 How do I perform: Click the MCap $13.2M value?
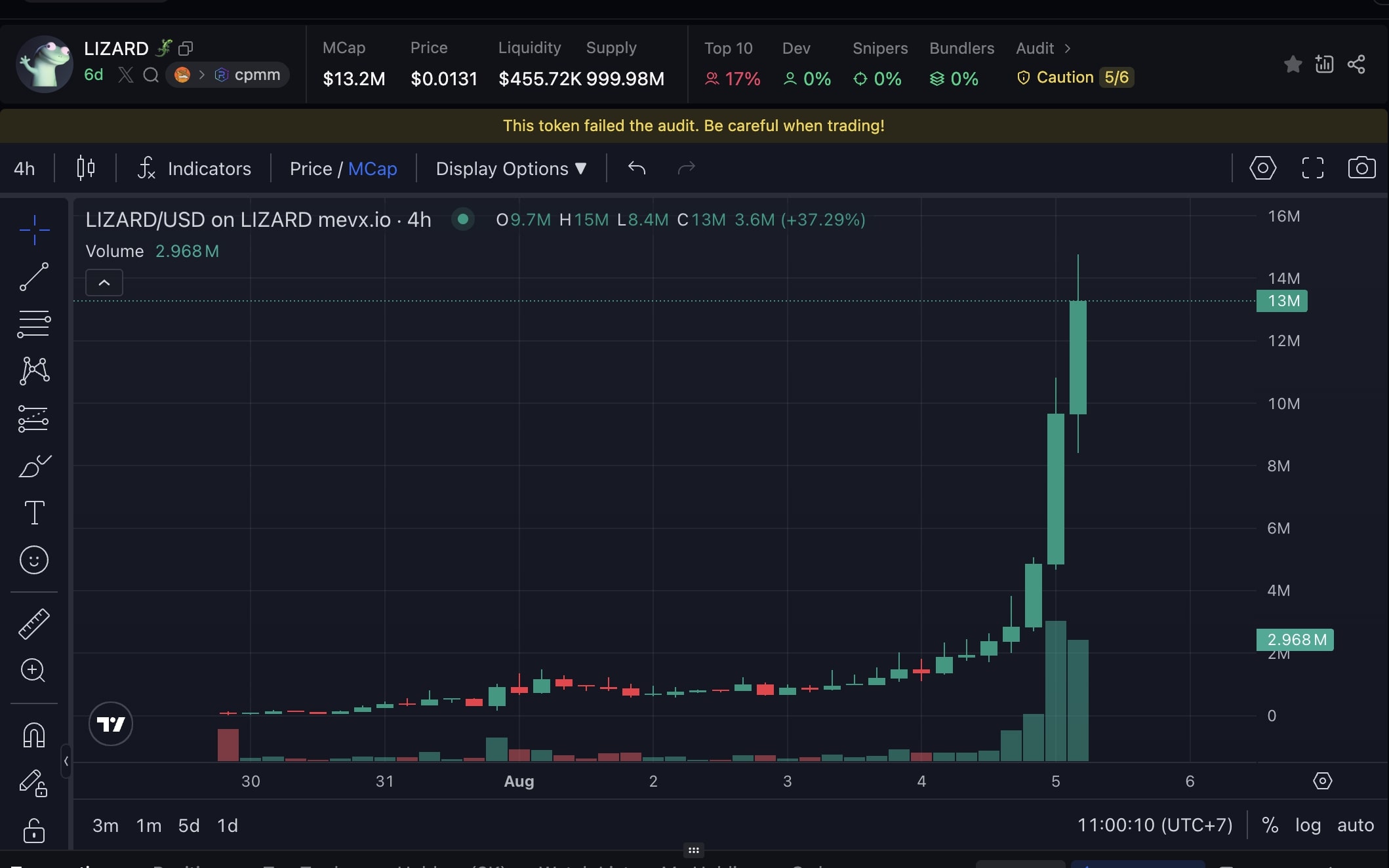coord(354,79)
